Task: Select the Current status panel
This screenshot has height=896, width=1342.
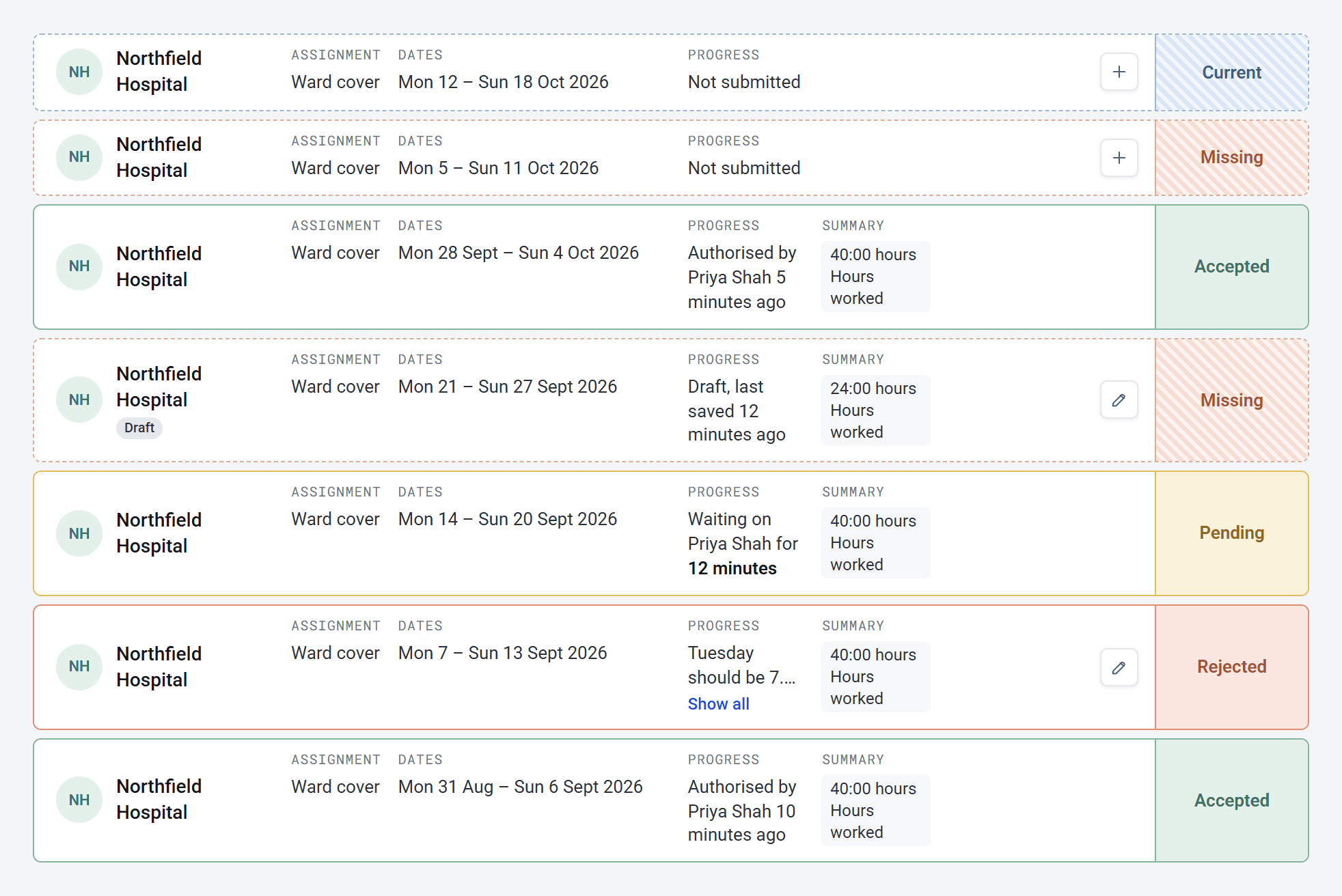Action: click(1231, 72)
